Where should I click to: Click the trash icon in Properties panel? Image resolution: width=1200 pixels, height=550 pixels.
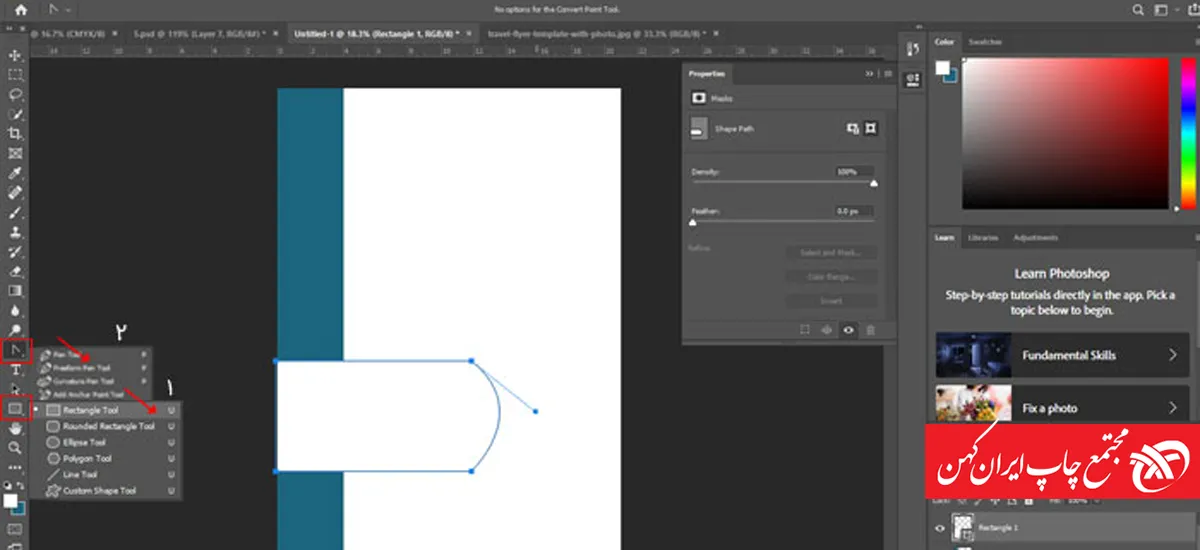click(870, 329)
